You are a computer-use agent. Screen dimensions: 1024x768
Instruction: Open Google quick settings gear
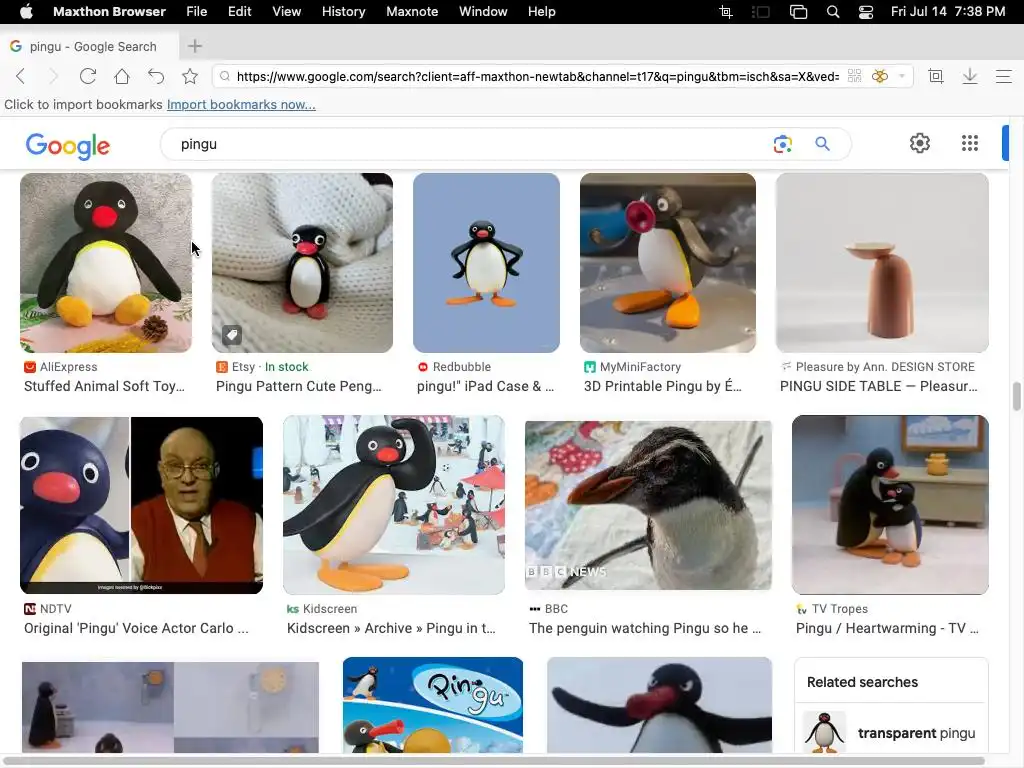tap(920, 143)
